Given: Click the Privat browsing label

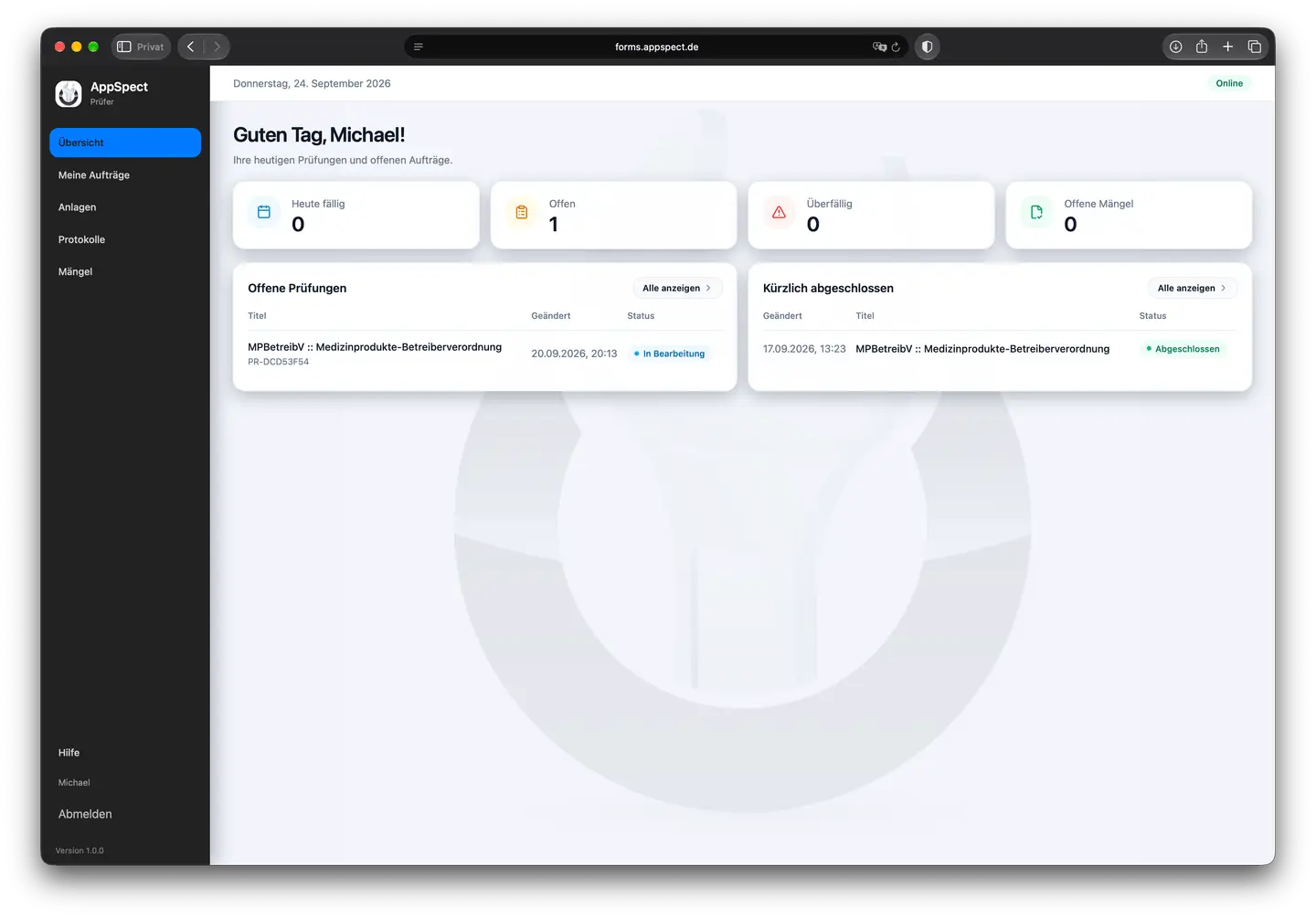Looking at the screenshot, I should (x=151, y=47).
